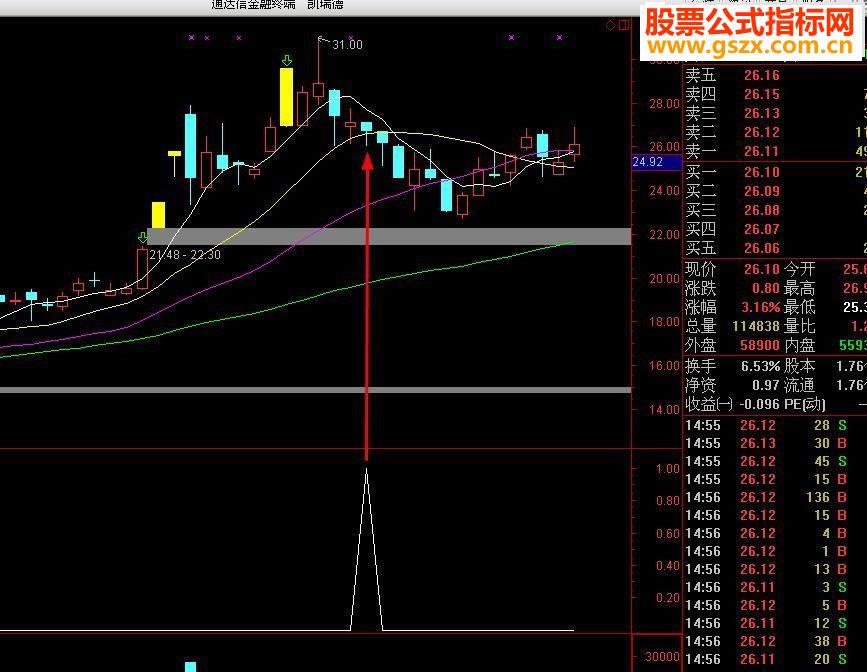
Task: Click the 买一 bid row at 26.10
Action: pyautogui.click(x=775, y=172)
